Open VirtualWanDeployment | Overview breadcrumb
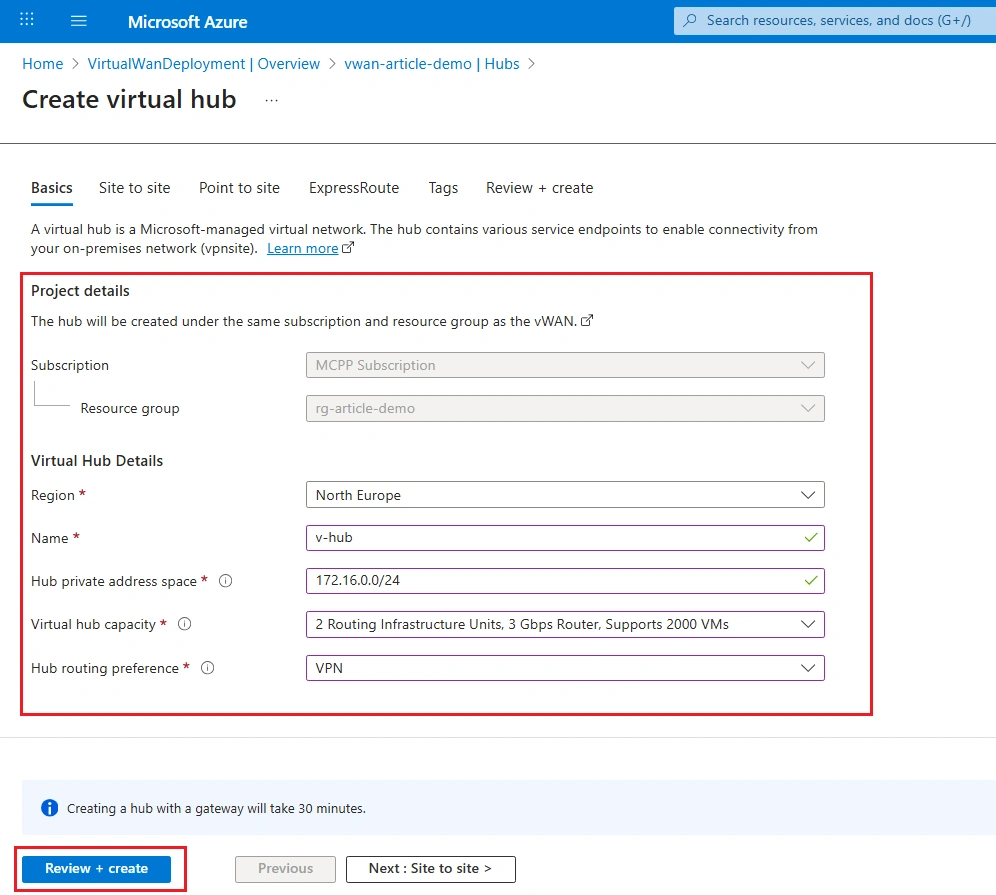This screenshot has height=895, width=996. coord(204,64)
